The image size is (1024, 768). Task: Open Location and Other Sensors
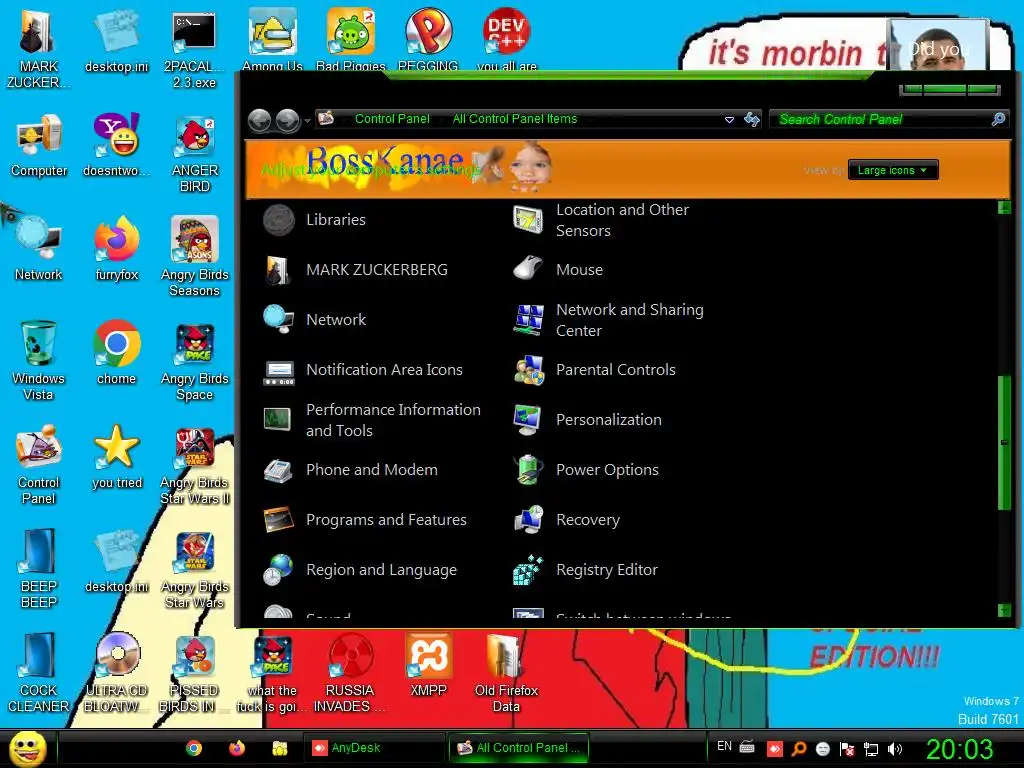[x=601, y=220]
